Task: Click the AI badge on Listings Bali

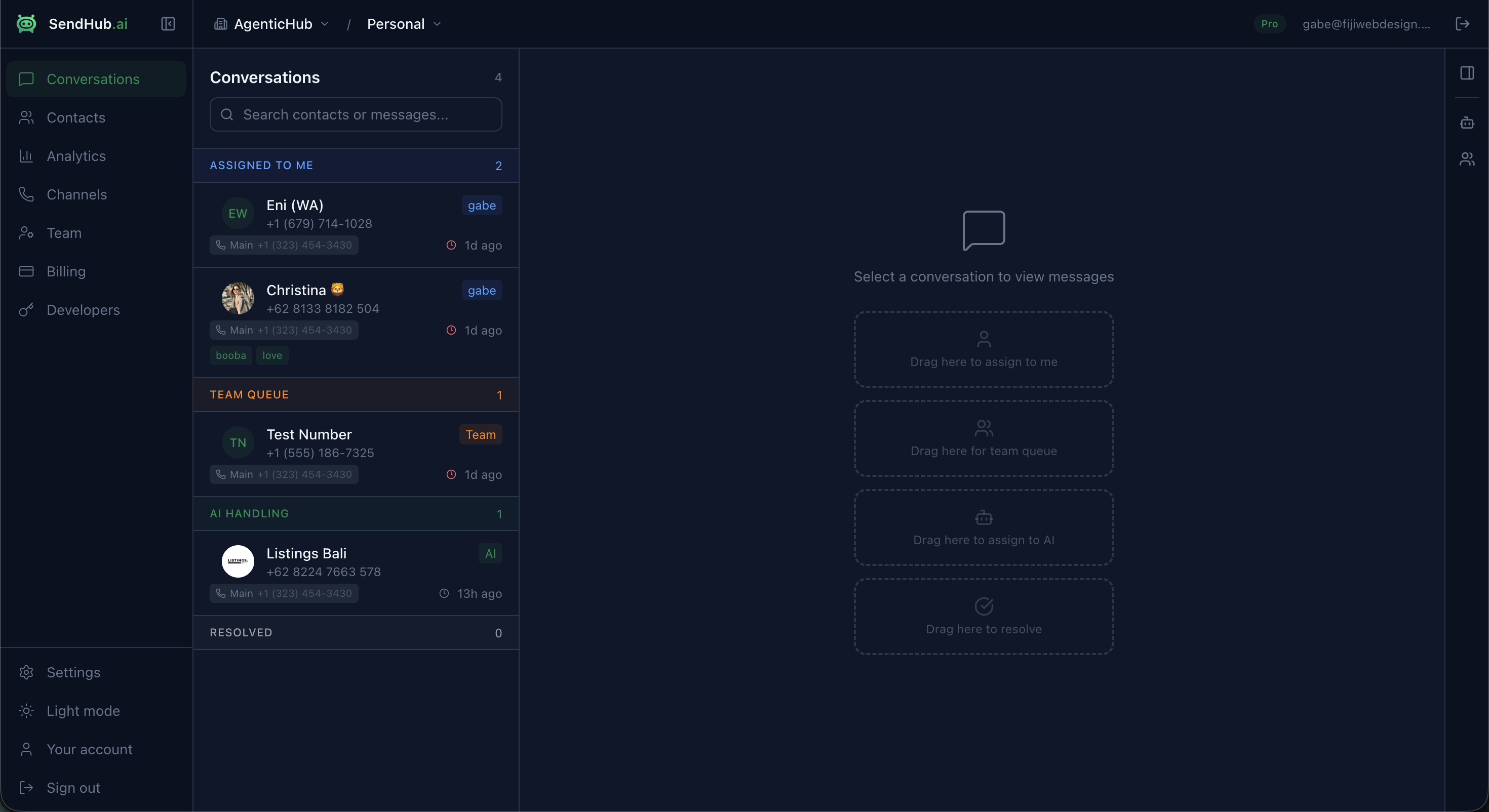Action: (x=490, y=554)
